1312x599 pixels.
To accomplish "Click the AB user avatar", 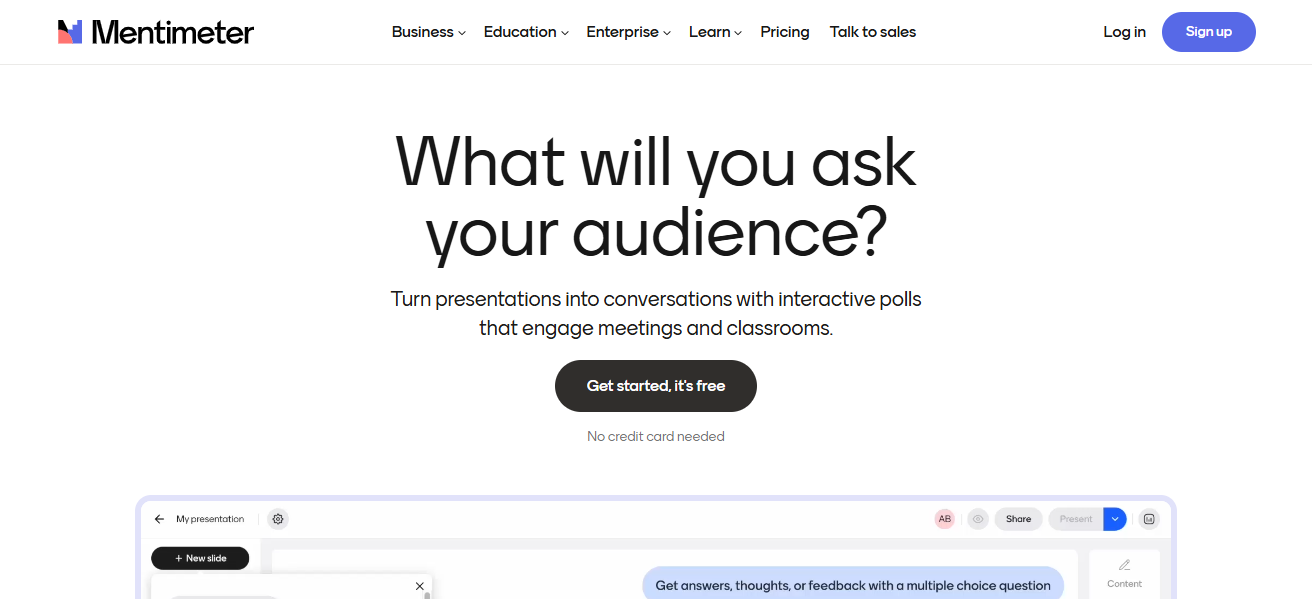I will pyautogui.click(x=945, y=519).
